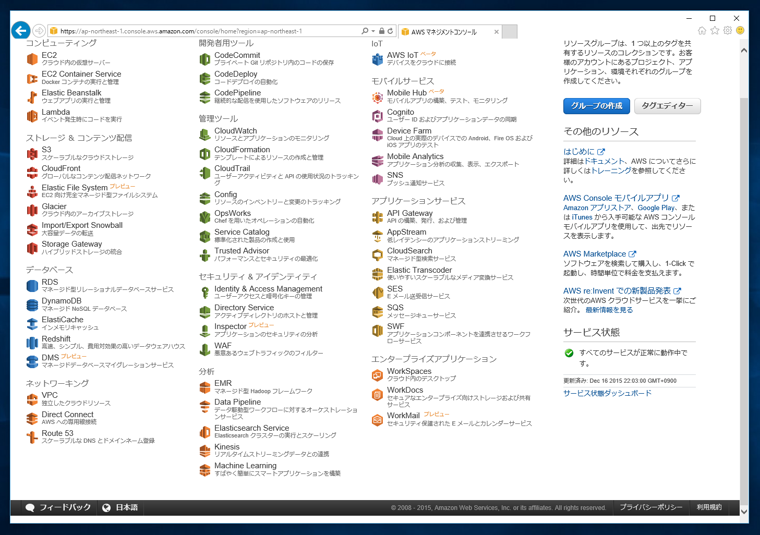Select the CloudFront icon
Screen dimensions: 760x535
coord(32,173)
